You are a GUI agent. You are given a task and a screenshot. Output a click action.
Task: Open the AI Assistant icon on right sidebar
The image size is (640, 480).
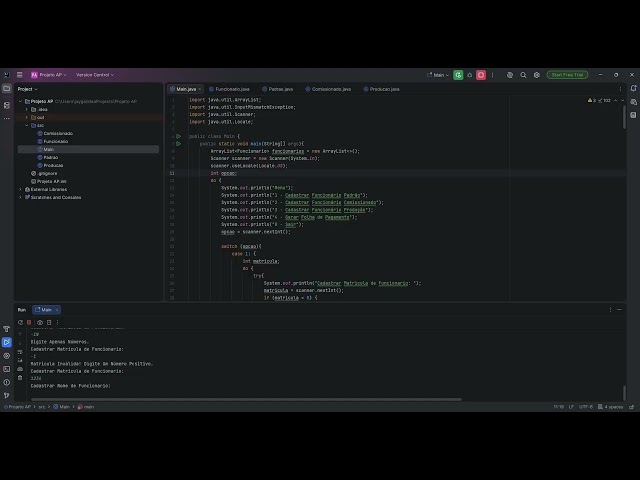pos(633,102)
